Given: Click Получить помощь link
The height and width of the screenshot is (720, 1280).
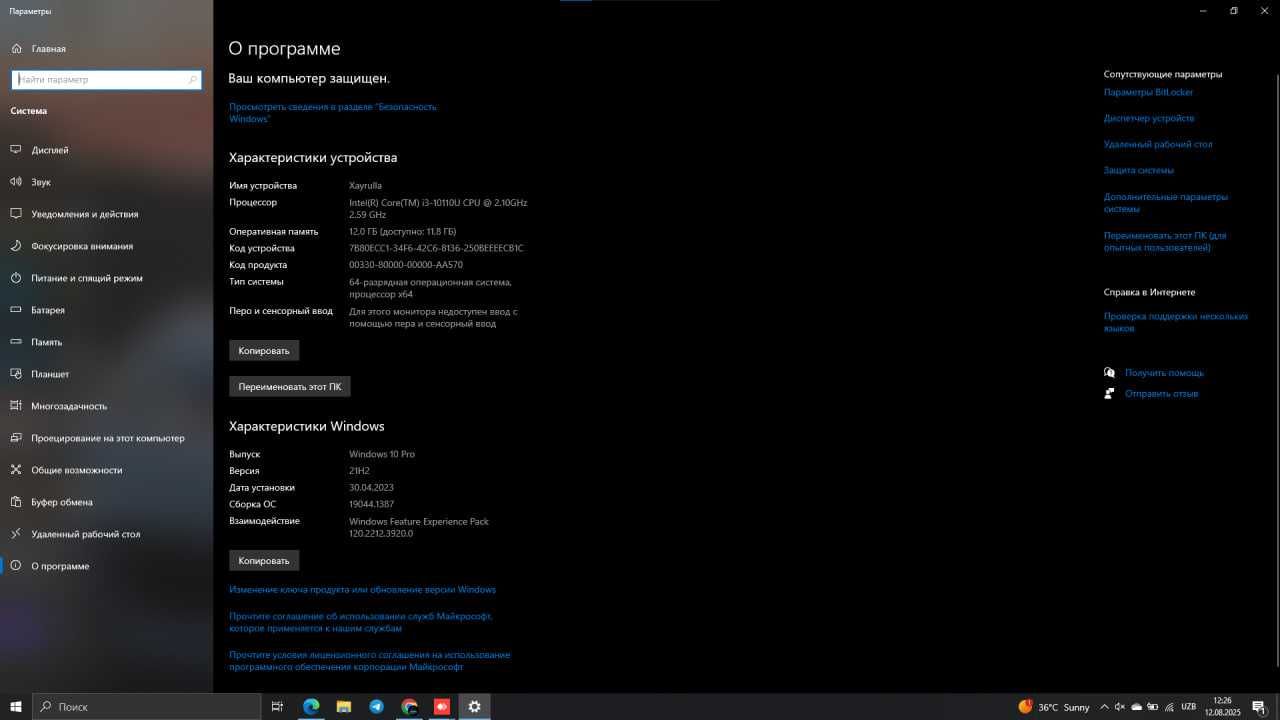Looking at the screenshot, I should coord(1164,373).
